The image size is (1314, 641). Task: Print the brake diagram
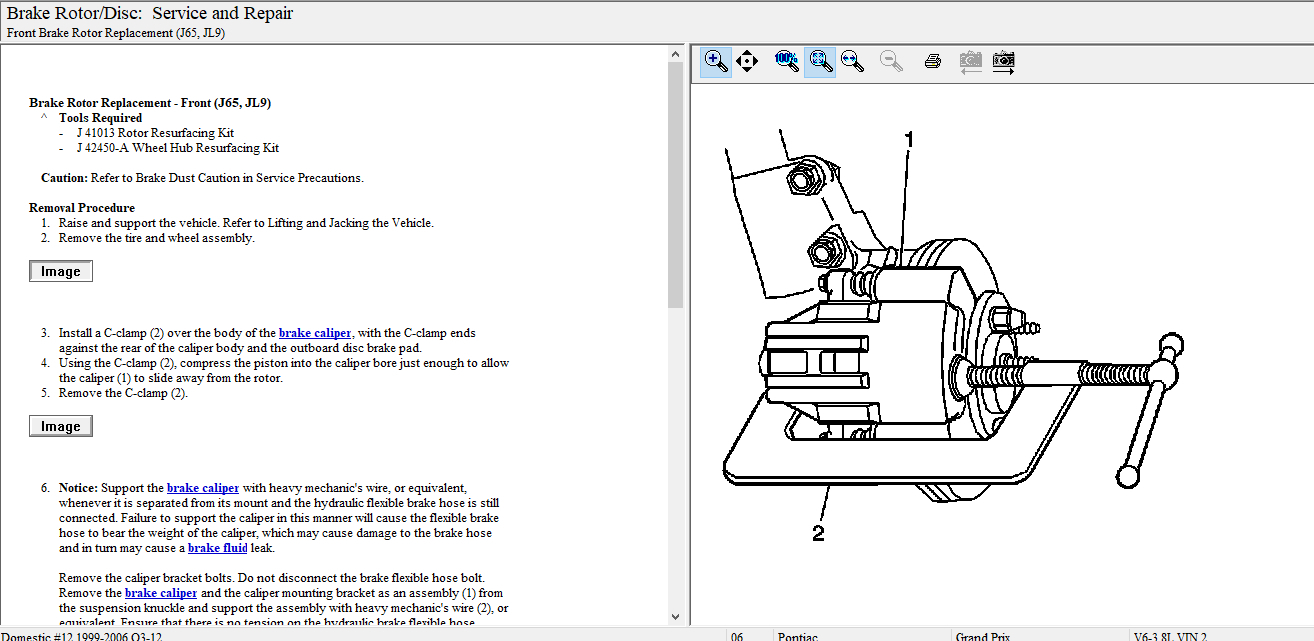933,61
